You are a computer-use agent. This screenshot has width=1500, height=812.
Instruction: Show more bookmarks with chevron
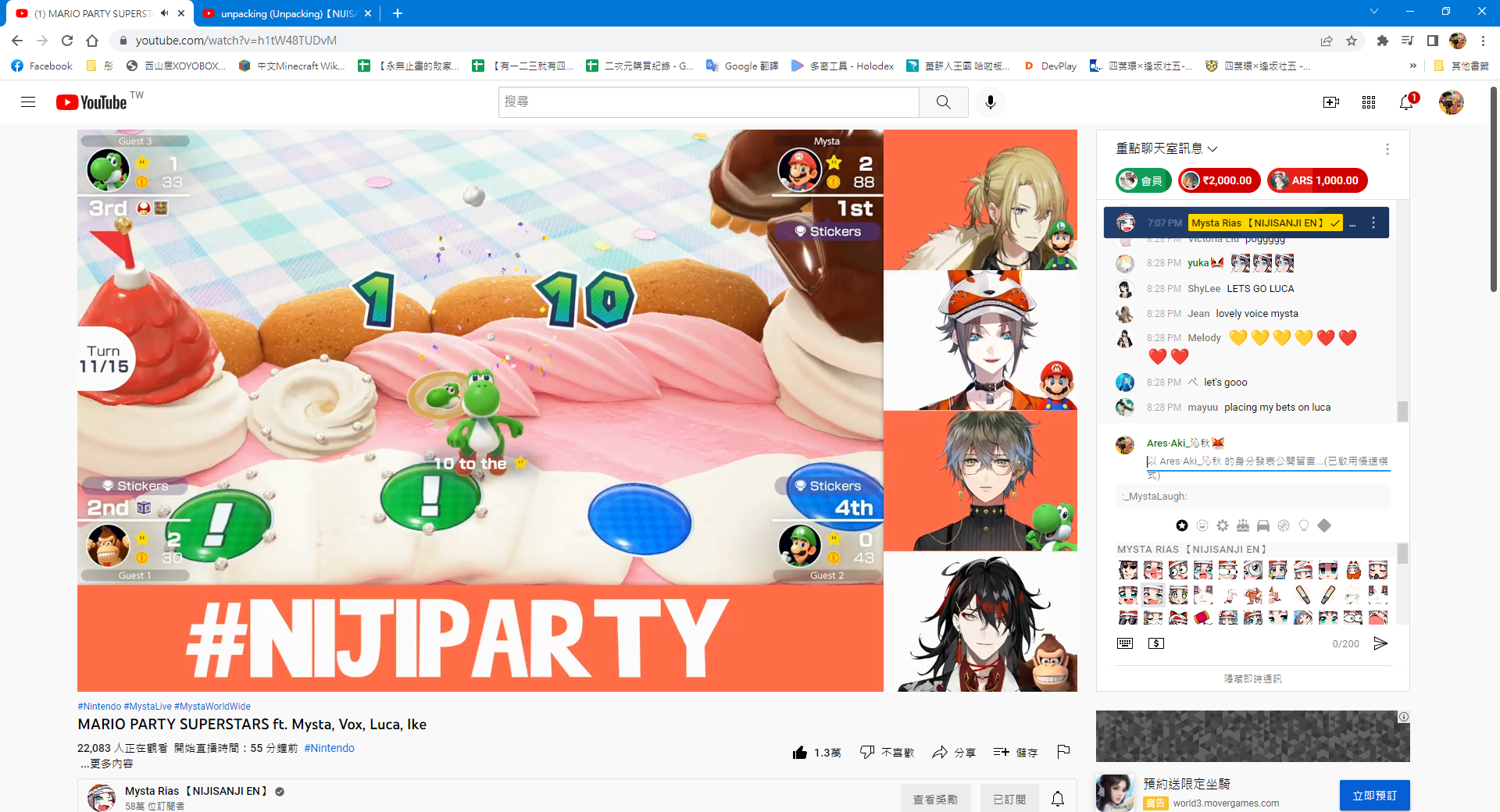coord(1412,66)
